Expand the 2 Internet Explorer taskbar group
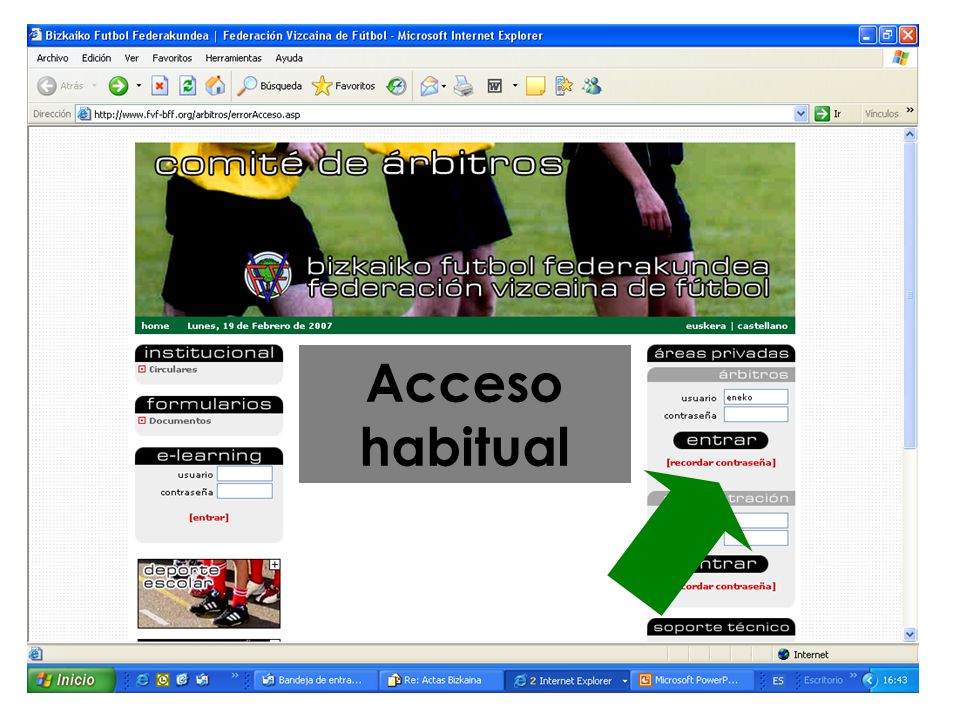The width and height of the screenshot is (960, 720). (571, 681)
